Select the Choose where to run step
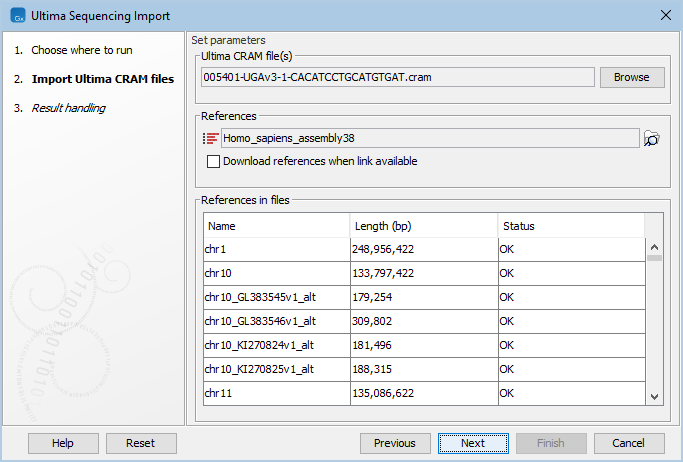The height and width of the screenshot is (462, 683). tap(95, 50)
